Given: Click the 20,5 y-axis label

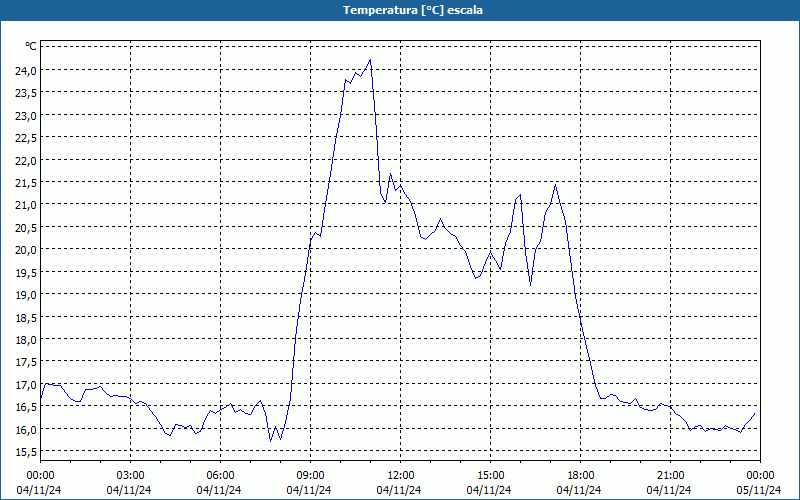Looking at the screenshot, I should [26, 227].
